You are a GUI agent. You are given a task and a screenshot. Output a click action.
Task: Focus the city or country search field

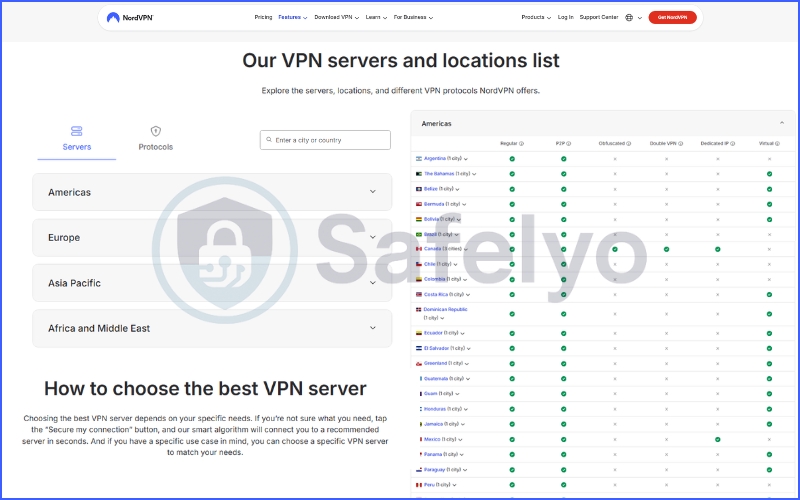(325, 140)
